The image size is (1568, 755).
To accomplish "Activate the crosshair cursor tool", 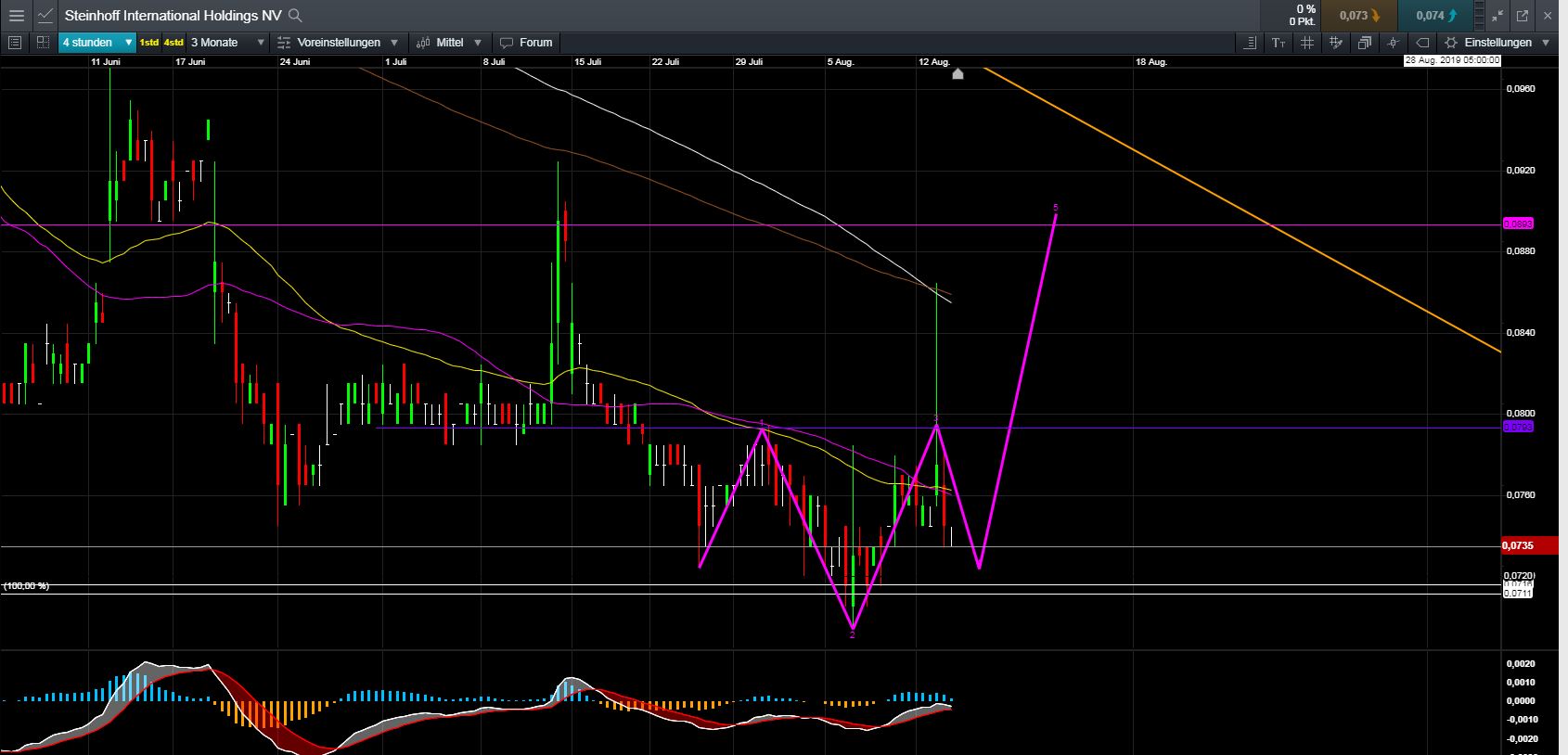I will 1393,43.
